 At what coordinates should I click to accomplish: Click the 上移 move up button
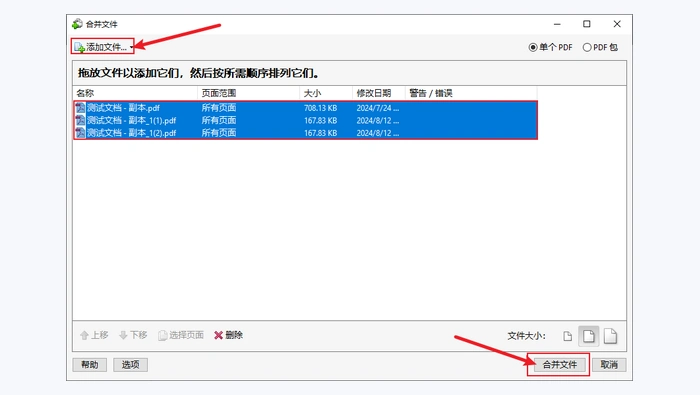(x=94, y=335)
